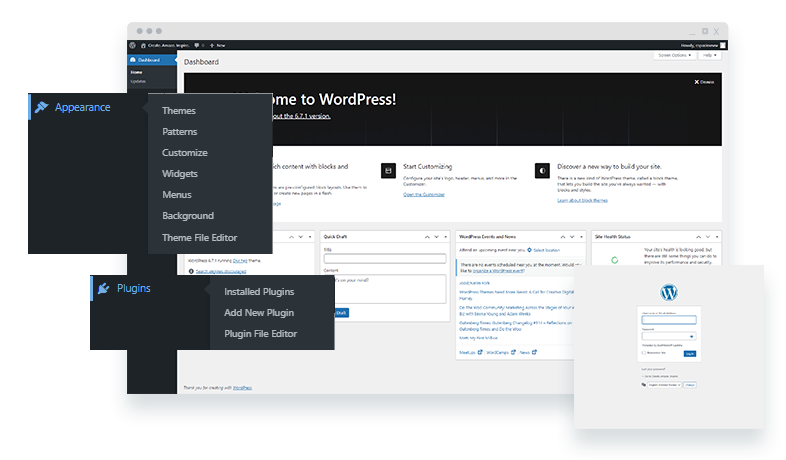Click the block theme half-circle icon

pos(542,171)
